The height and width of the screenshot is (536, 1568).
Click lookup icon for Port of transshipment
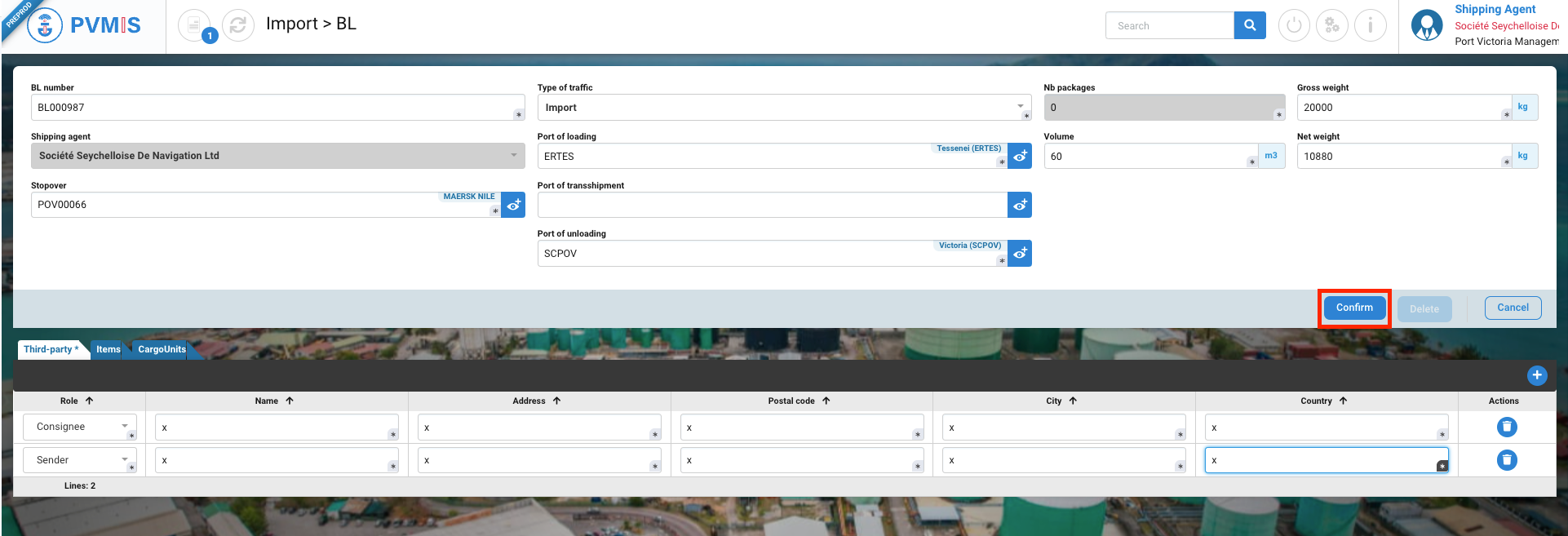pos(1020,205)
